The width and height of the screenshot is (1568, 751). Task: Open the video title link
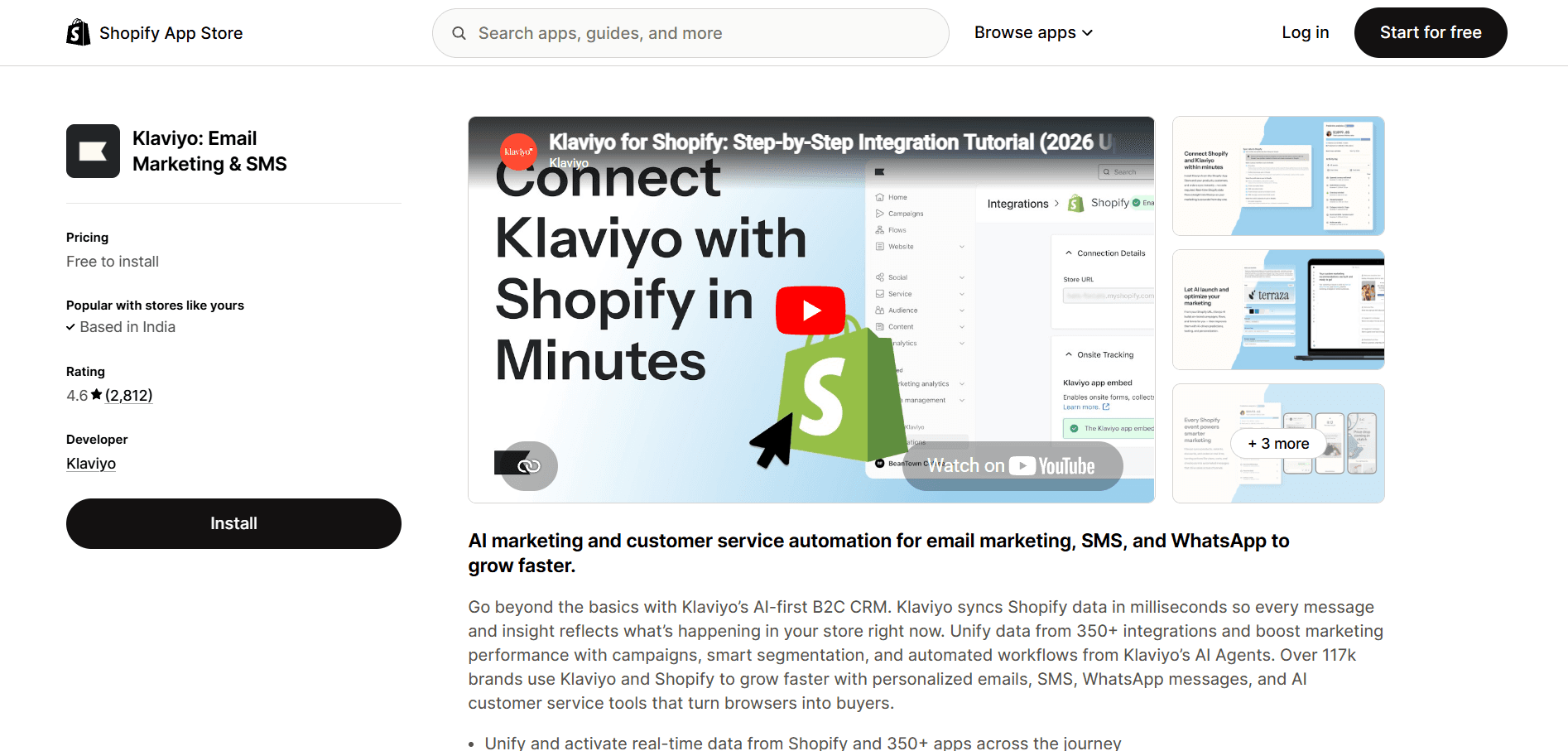[x=830, y=142]
